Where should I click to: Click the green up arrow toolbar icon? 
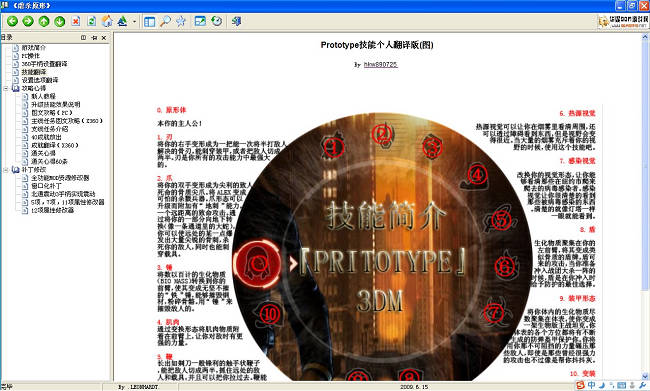44,21
